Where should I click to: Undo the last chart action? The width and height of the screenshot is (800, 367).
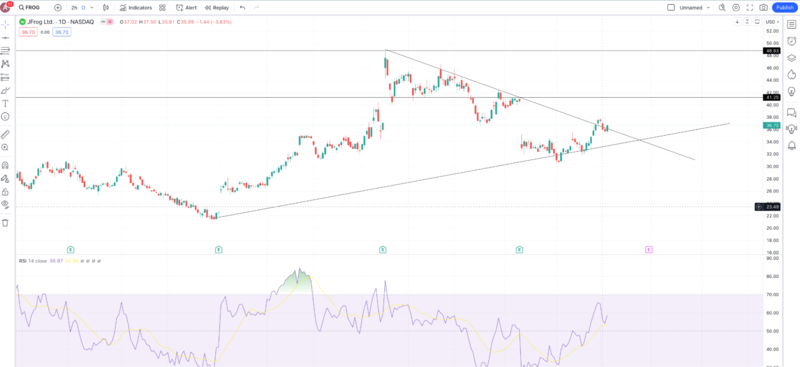click(242, 8)
